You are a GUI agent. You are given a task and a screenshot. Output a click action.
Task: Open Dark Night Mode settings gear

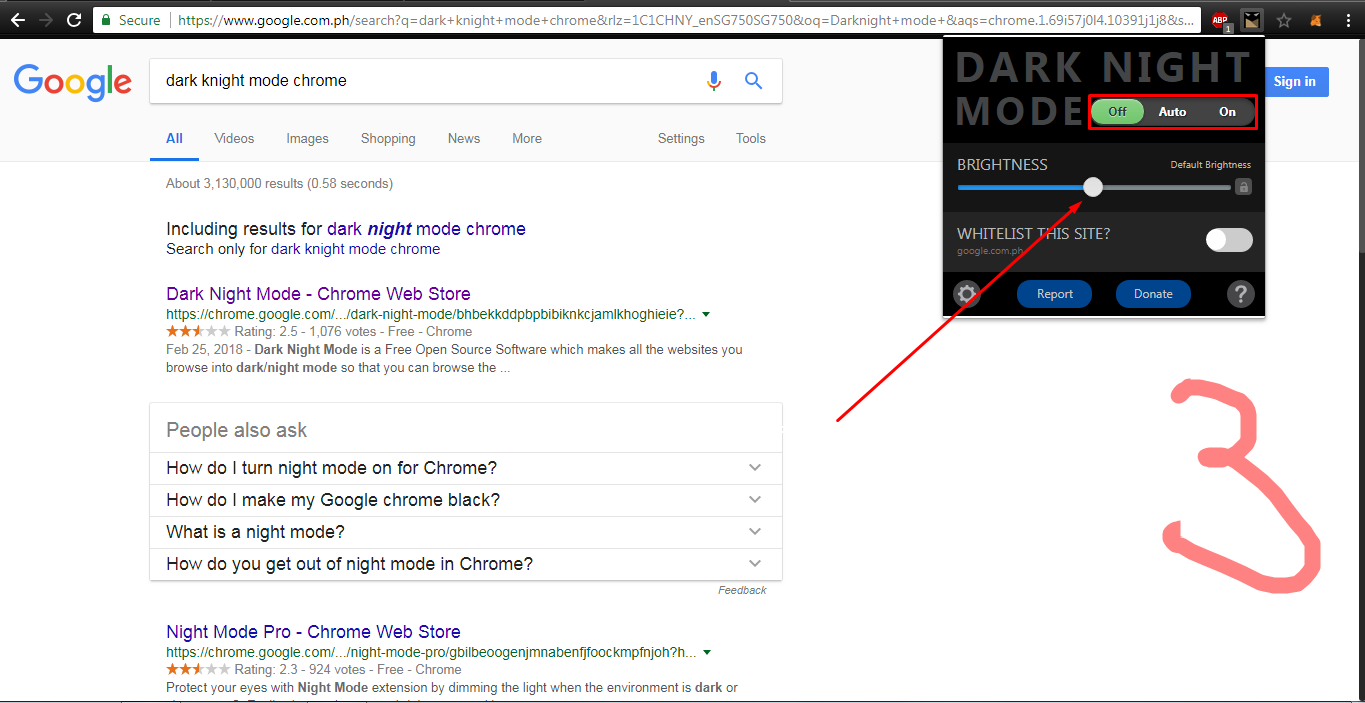click(x=966, y=294)
